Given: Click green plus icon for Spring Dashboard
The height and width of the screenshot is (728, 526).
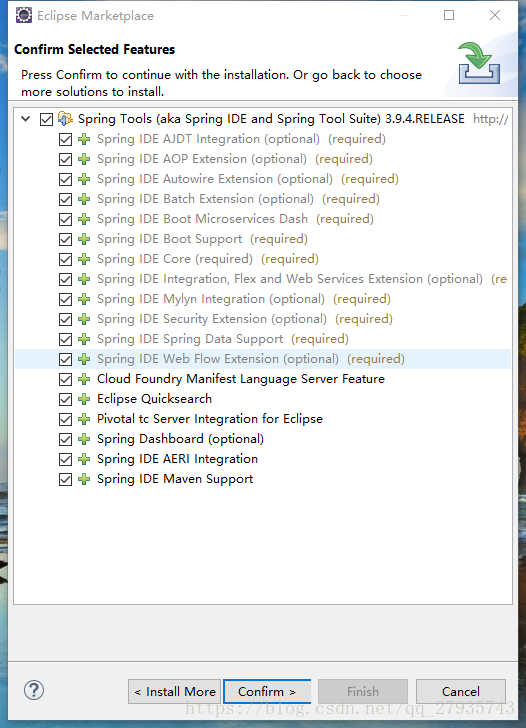Looking at the screenshot, I should (84, 439).
